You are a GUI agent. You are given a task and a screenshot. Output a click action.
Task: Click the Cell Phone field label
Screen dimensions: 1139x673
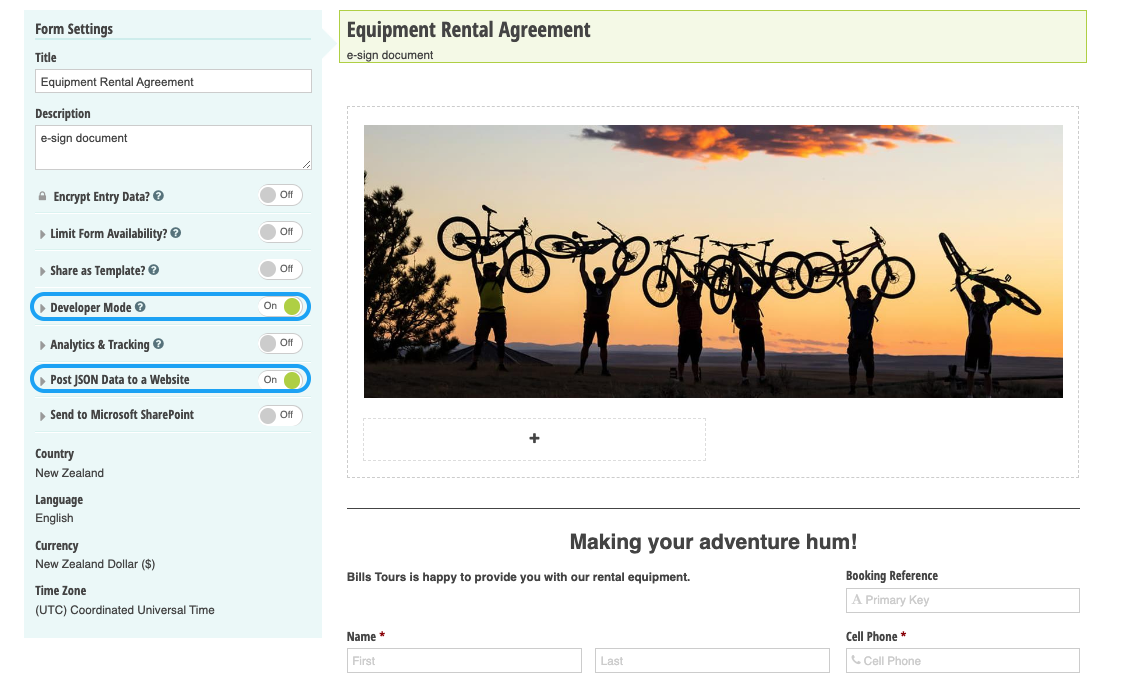872,637
